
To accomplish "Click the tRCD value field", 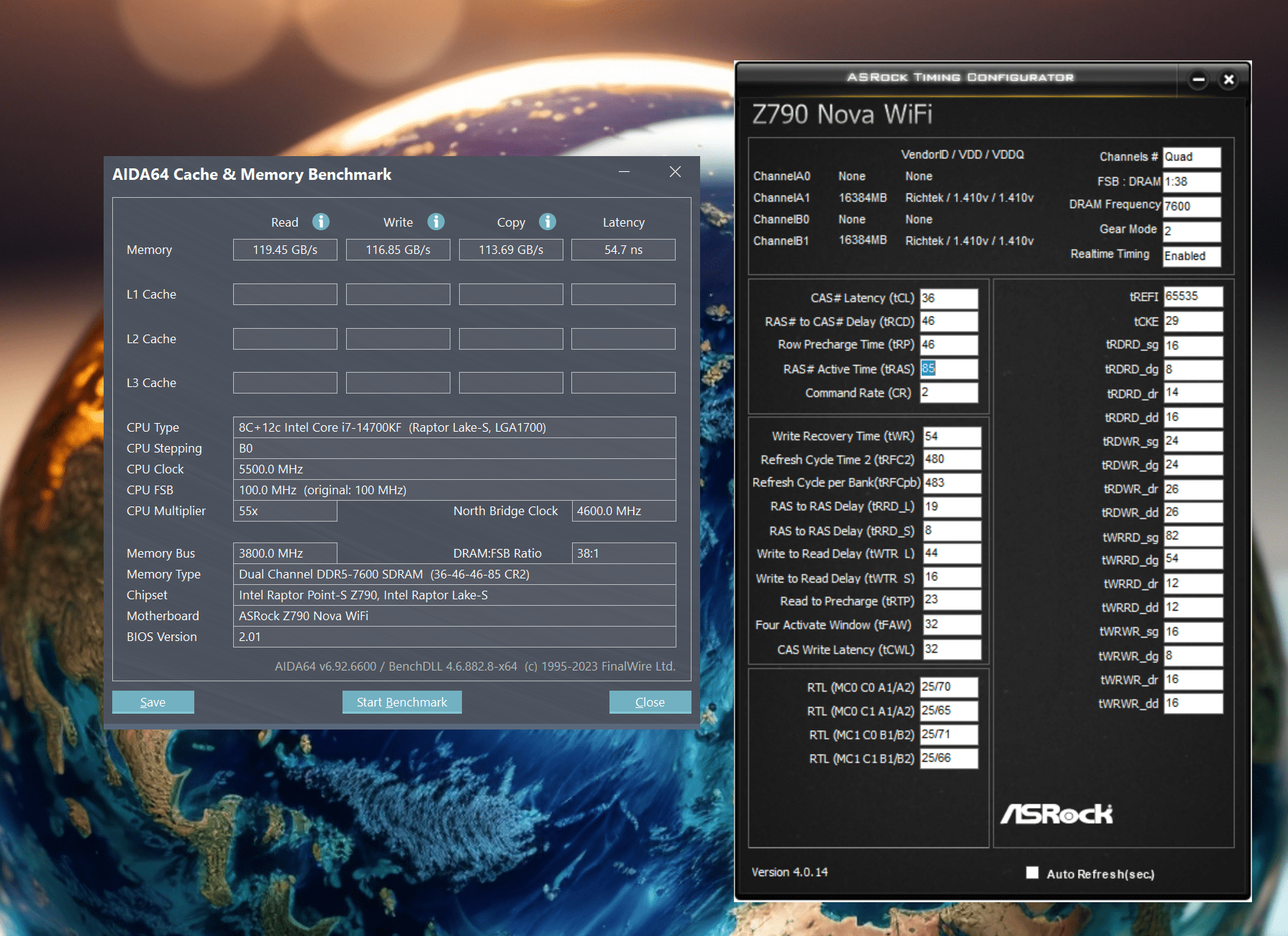I will (949, 321).
